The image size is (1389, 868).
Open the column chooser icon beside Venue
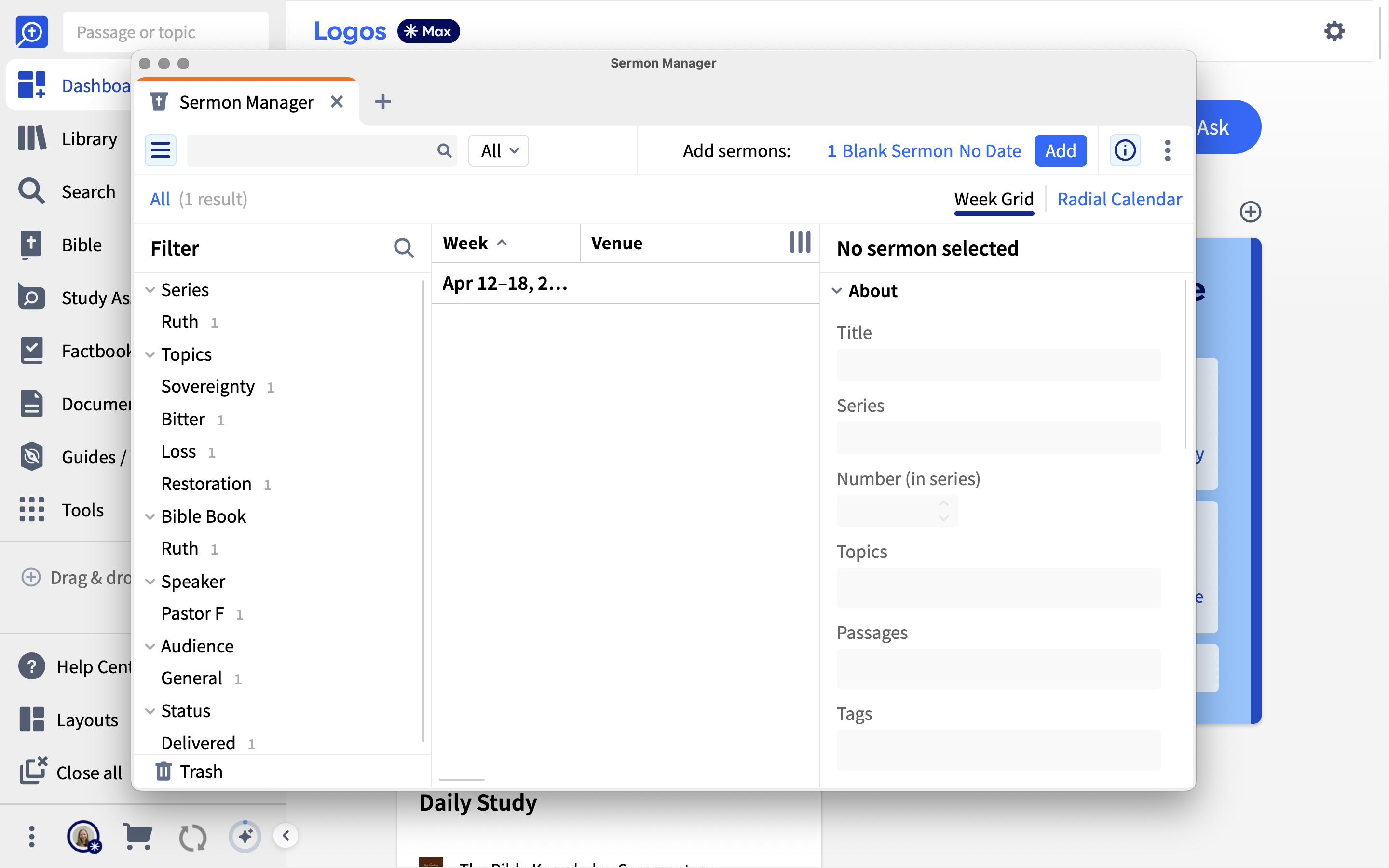tap(800, 242)
